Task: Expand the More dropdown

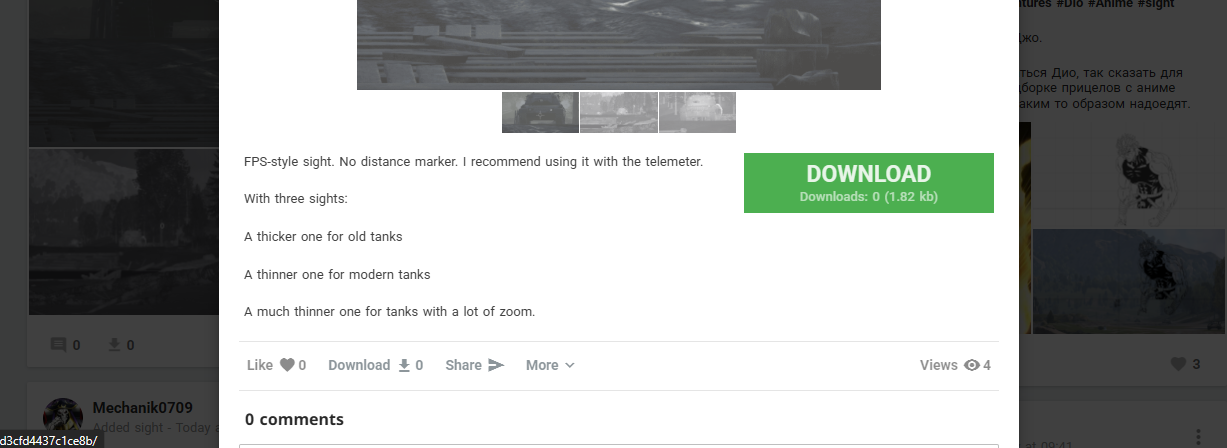Action: tap(550, 366)
